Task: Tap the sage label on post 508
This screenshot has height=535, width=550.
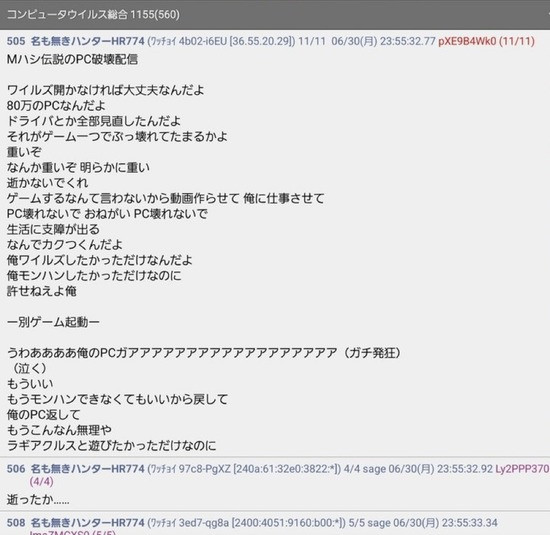Action: (379, 523)
